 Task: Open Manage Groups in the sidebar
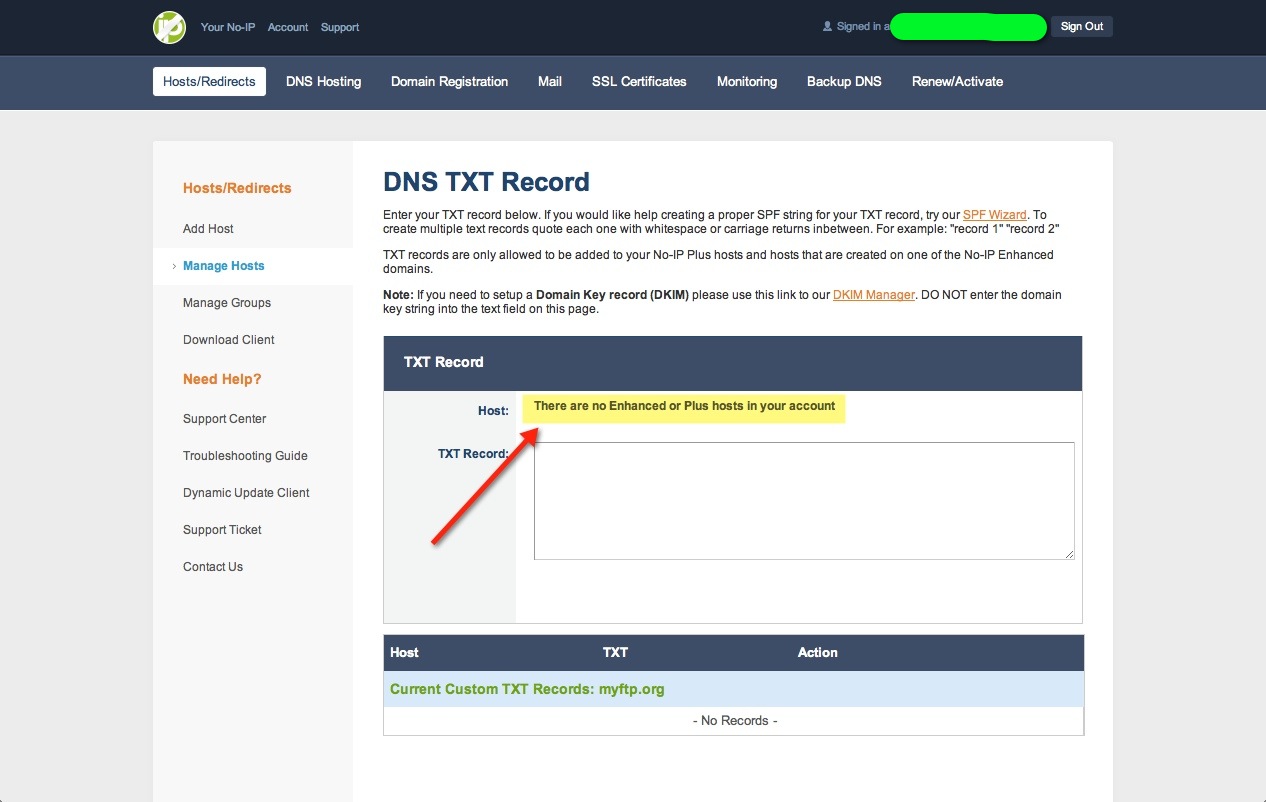click(x=227, y=303)
